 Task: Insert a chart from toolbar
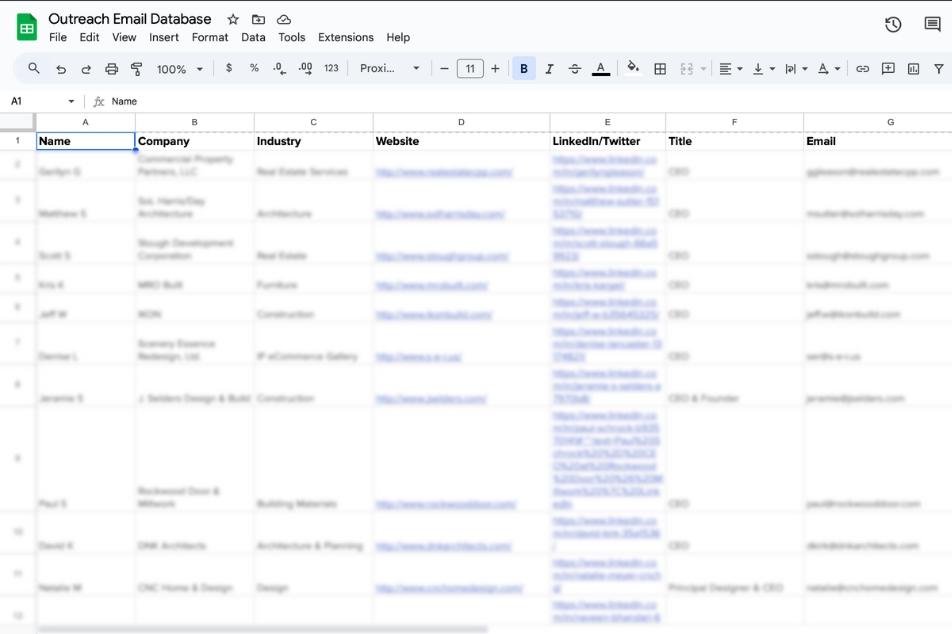913,69
